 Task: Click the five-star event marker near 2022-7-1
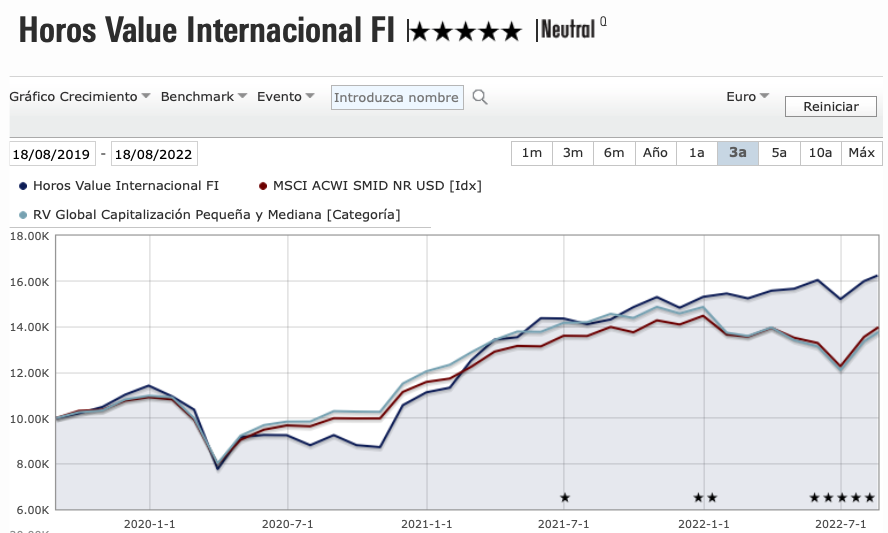tap(842, 497)
